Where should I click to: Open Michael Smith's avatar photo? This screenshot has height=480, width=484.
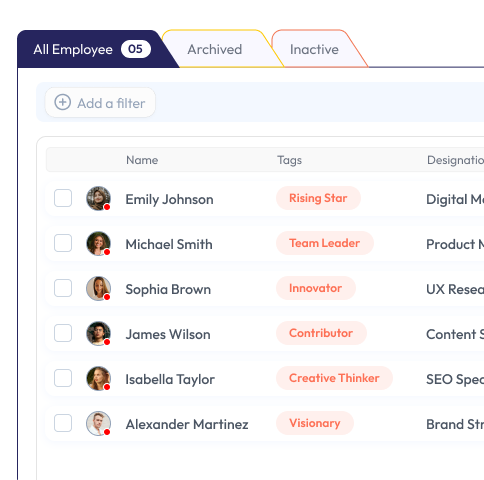[x=98, y=243]
